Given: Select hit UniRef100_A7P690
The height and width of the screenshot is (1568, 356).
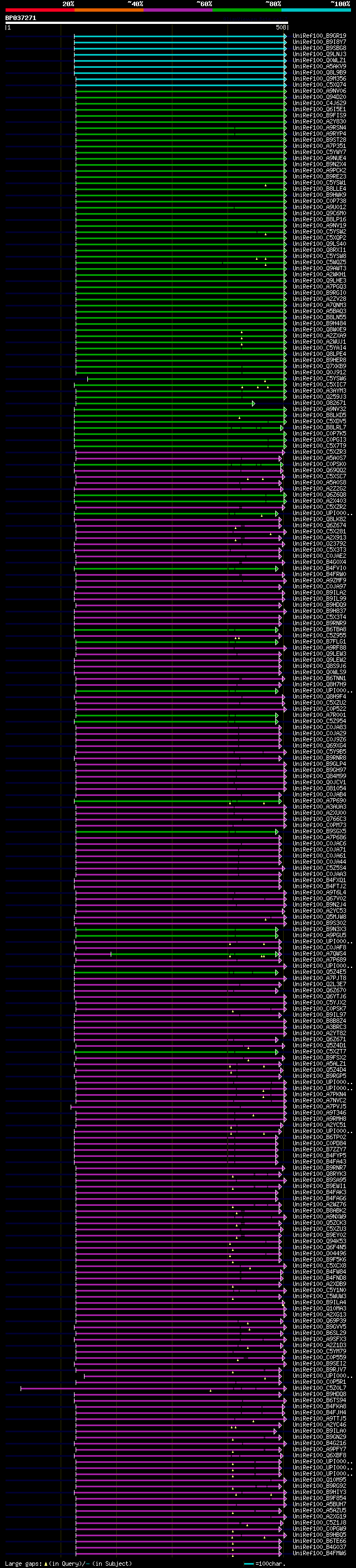Looking at the screenshot, I should point(319,800).
